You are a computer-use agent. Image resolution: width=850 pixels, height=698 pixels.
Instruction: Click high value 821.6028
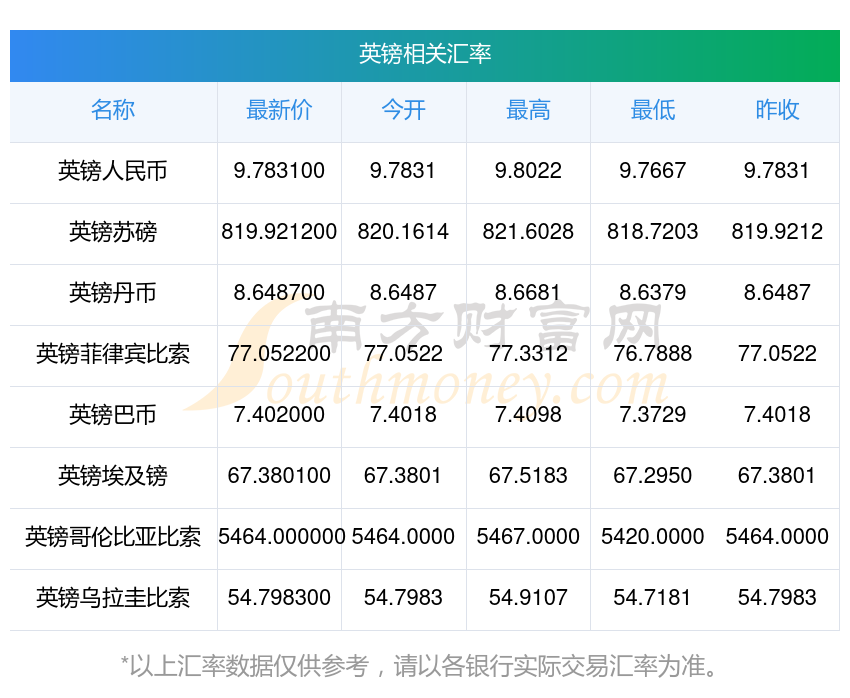pyautogui.click(x=528, y=232)
